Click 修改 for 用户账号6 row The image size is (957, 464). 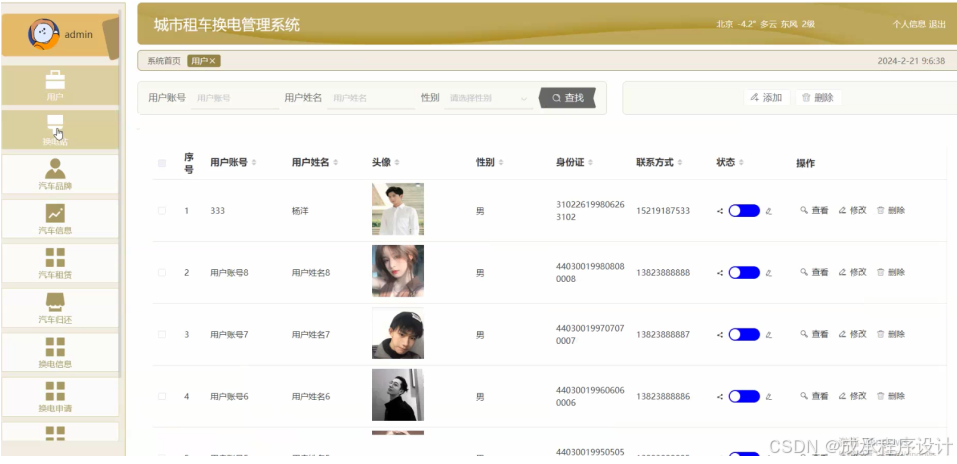coord(853,397)
